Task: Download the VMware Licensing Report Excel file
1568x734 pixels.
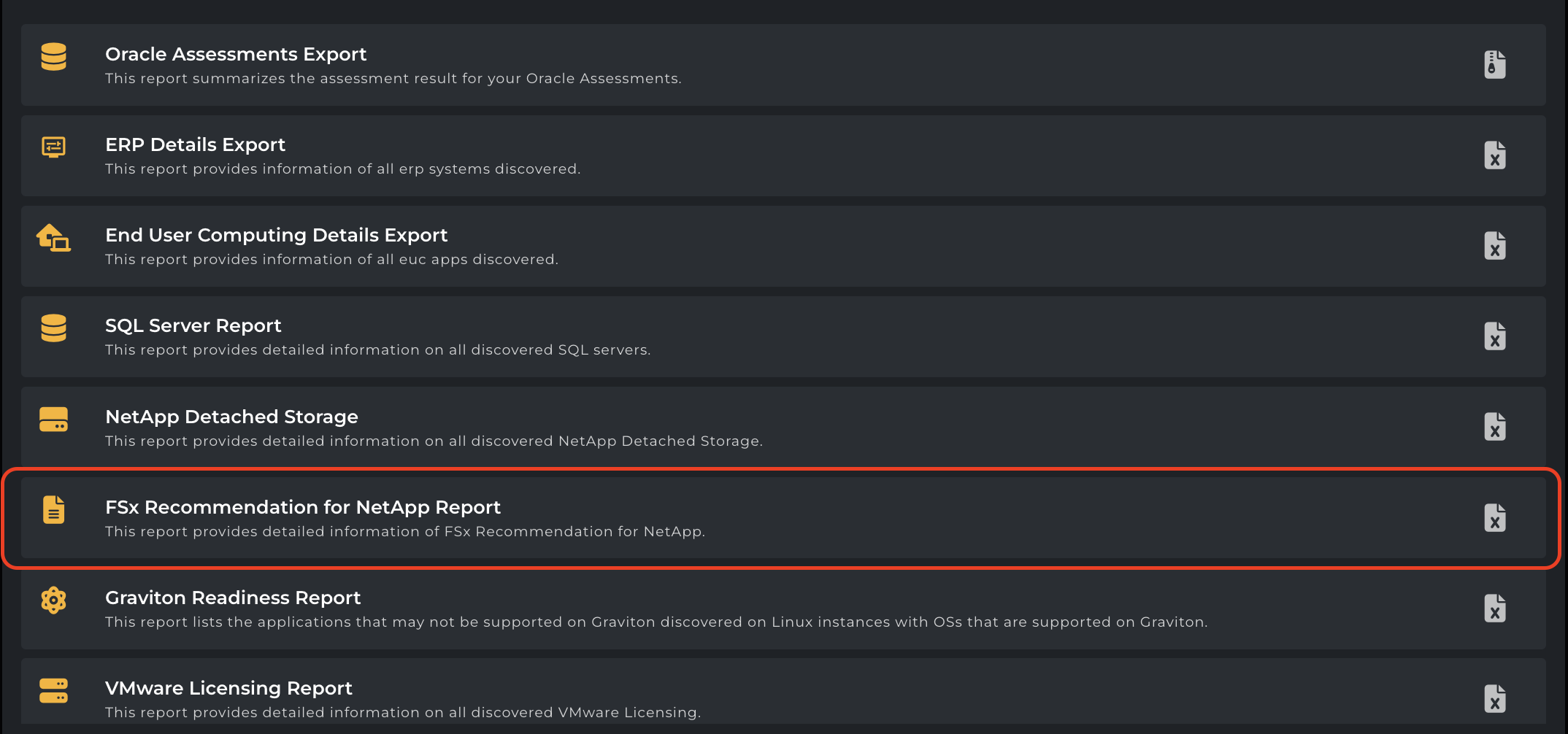Action: tap(1494, 699)
